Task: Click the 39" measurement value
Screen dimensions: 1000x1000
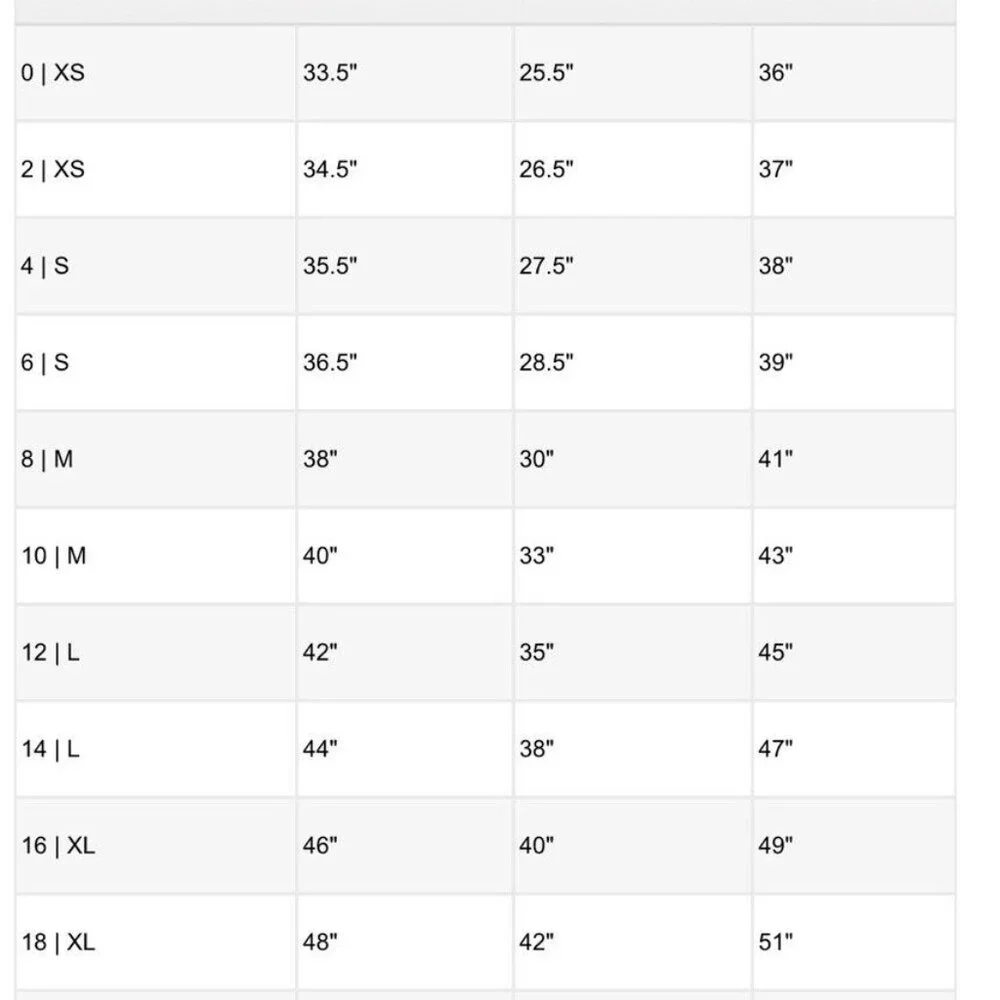Action: click(776, 363)
